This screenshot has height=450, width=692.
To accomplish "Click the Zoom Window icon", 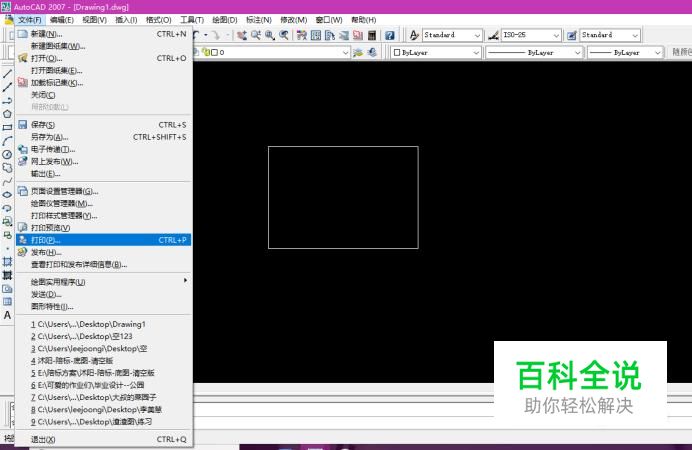I will pos(270,35).
